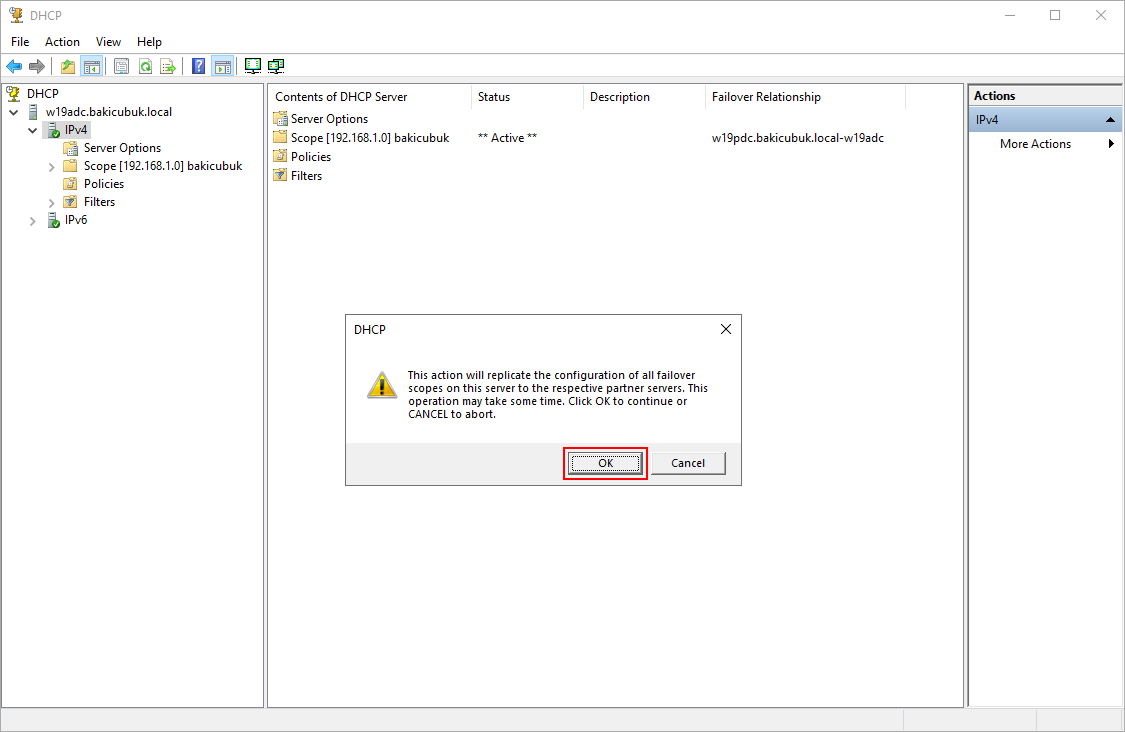Expand the IPv6 node in tree
This screenshot has width=1125, height=732.
point(33,221)
